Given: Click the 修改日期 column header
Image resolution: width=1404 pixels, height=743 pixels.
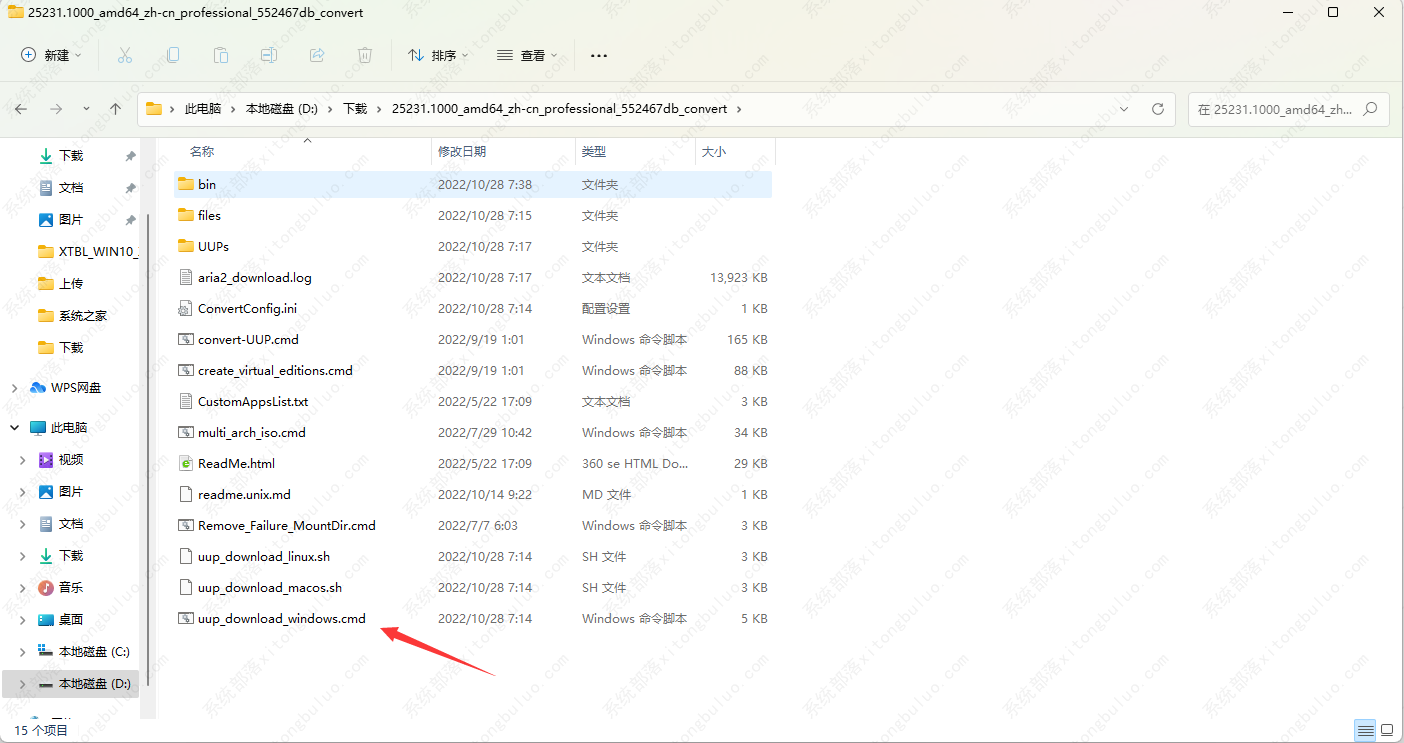Looking at the screenshot, I should tap(462, 152).
